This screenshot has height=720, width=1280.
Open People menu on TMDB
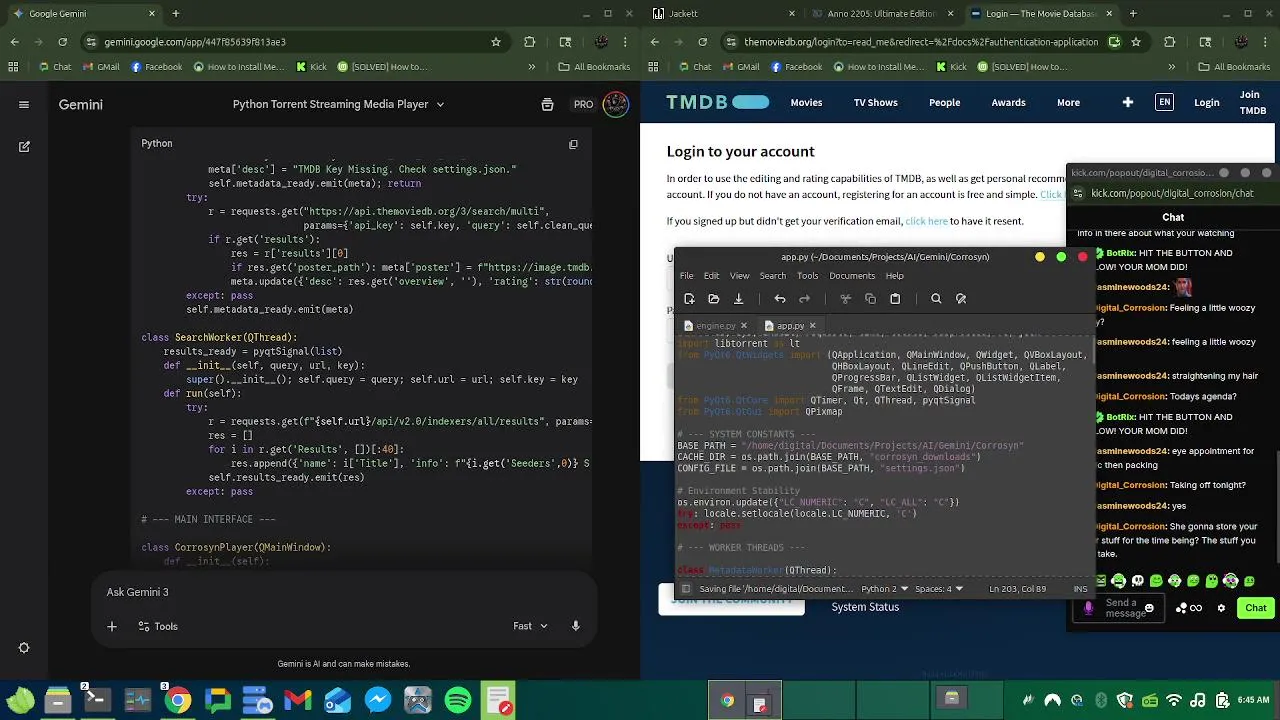coord(944,102)
